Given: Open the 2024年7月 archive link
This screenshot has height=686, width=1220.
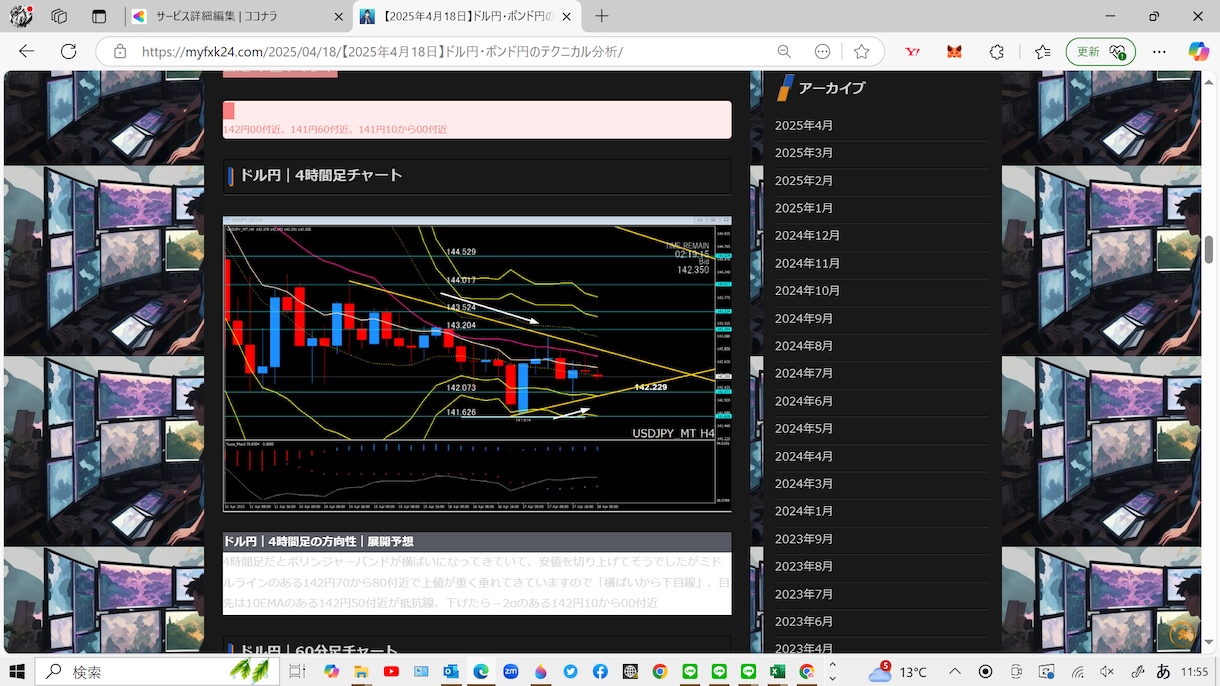Looking at the screenshot, I should pyautogui.click(x=804, y=374).
